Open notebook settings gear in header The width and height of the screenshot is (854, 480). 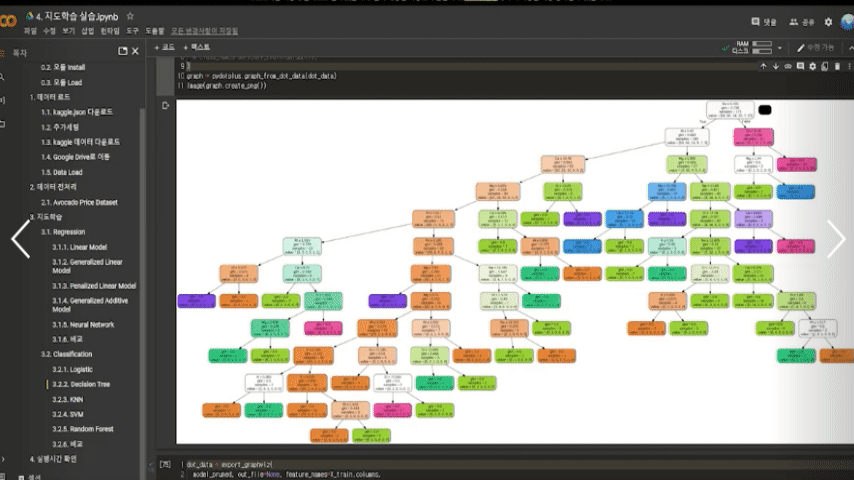click(x=827, y=21)
